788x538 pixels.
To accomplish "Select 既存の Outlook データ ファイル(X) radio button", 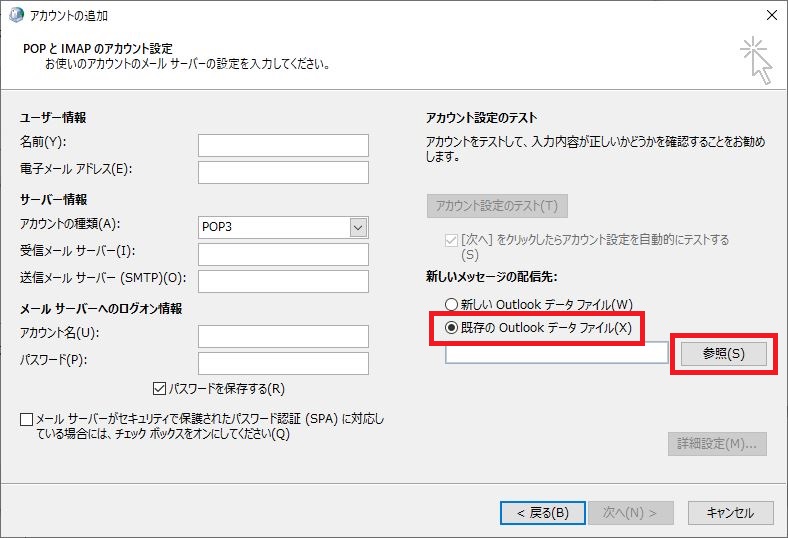I will [x=451, y=328].
